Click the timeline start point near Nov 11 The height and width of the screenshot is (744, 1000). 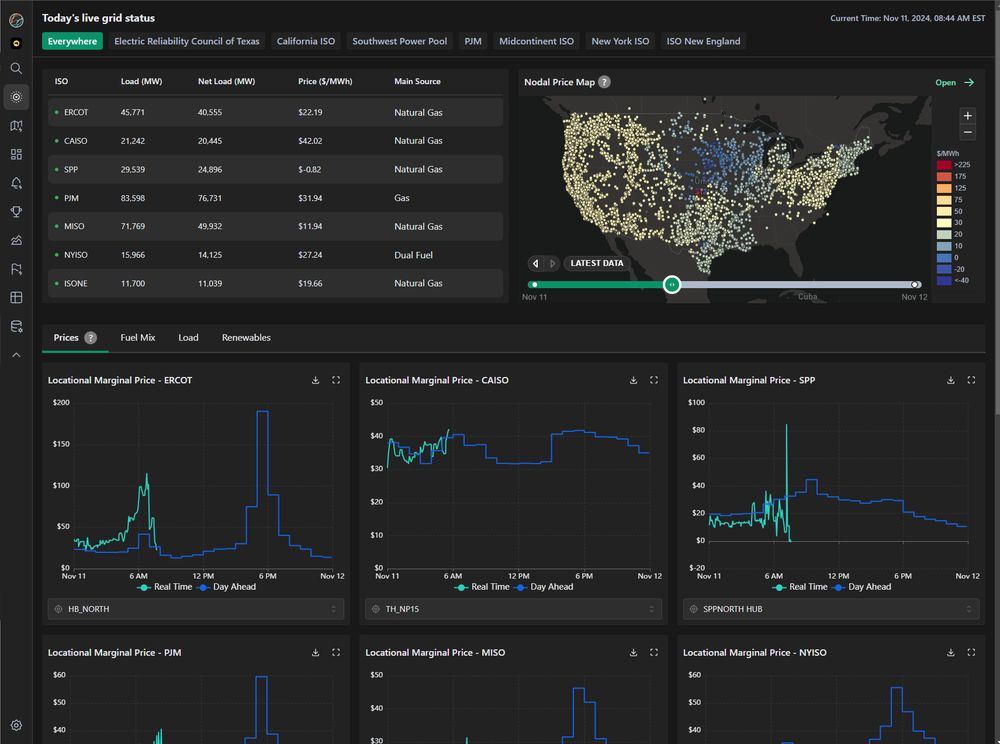click(534, 284)
